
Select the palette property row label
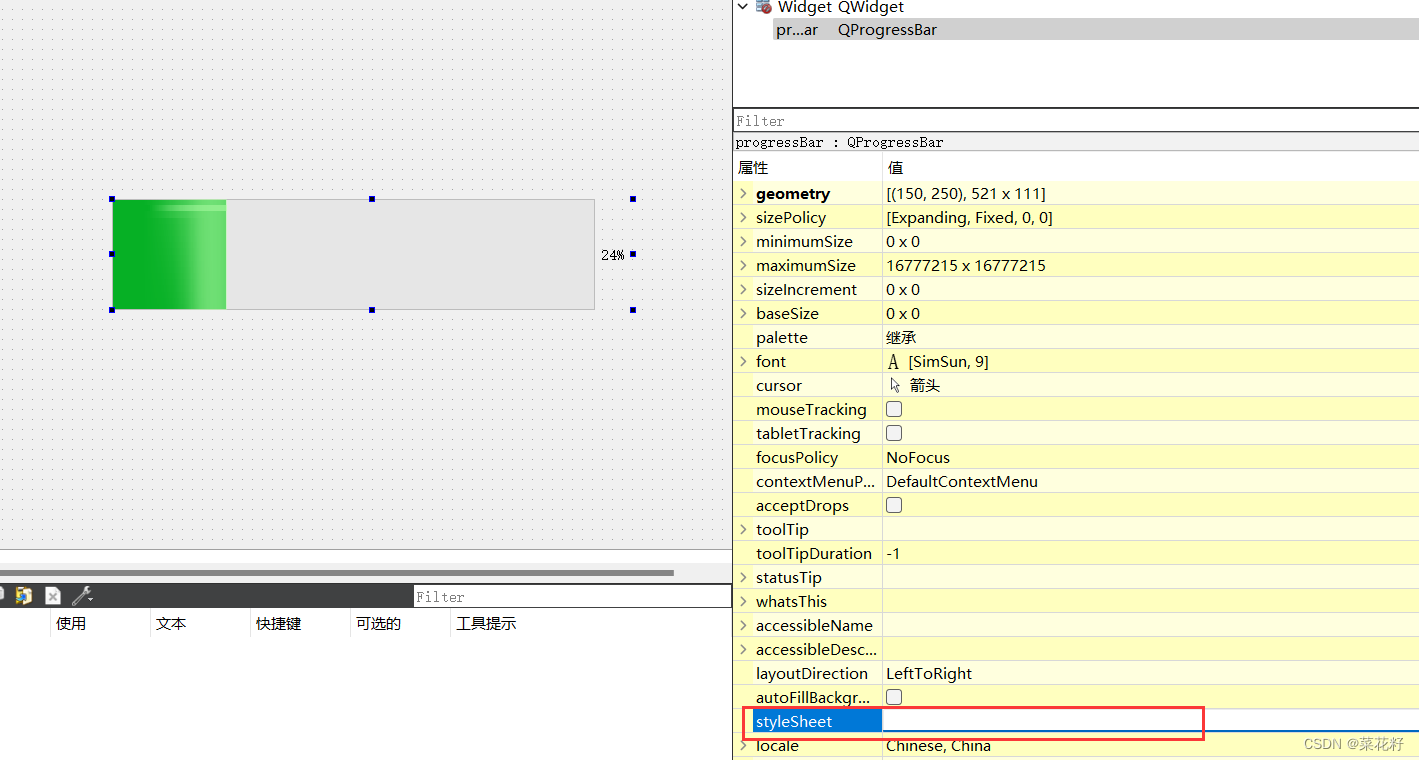(782, 337)
